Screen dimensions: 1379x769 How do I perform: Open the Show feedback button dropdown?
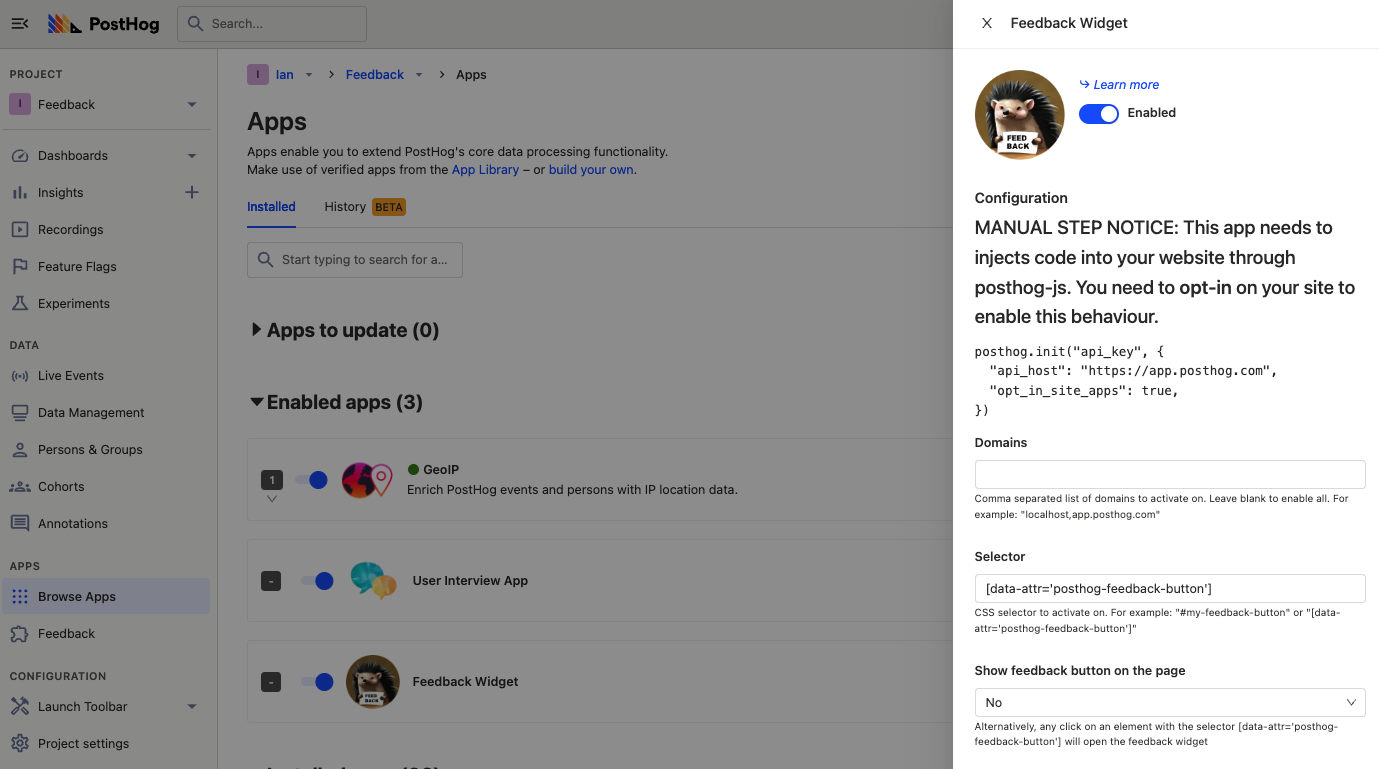coord(1169,703)
